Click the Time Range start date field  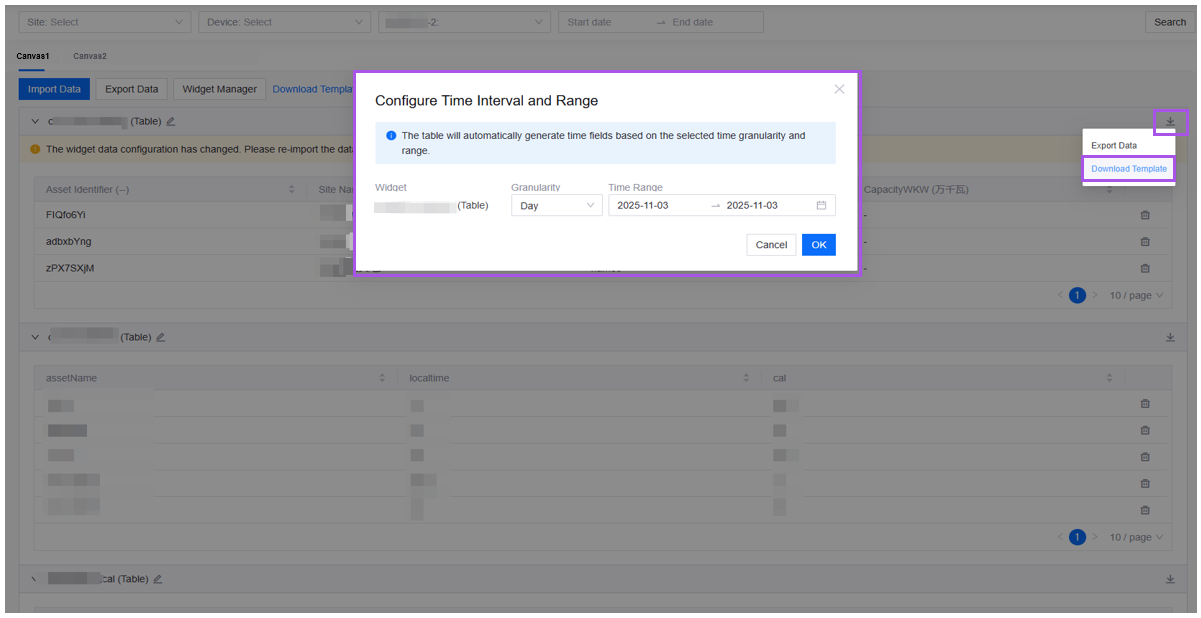pos(655,206)
